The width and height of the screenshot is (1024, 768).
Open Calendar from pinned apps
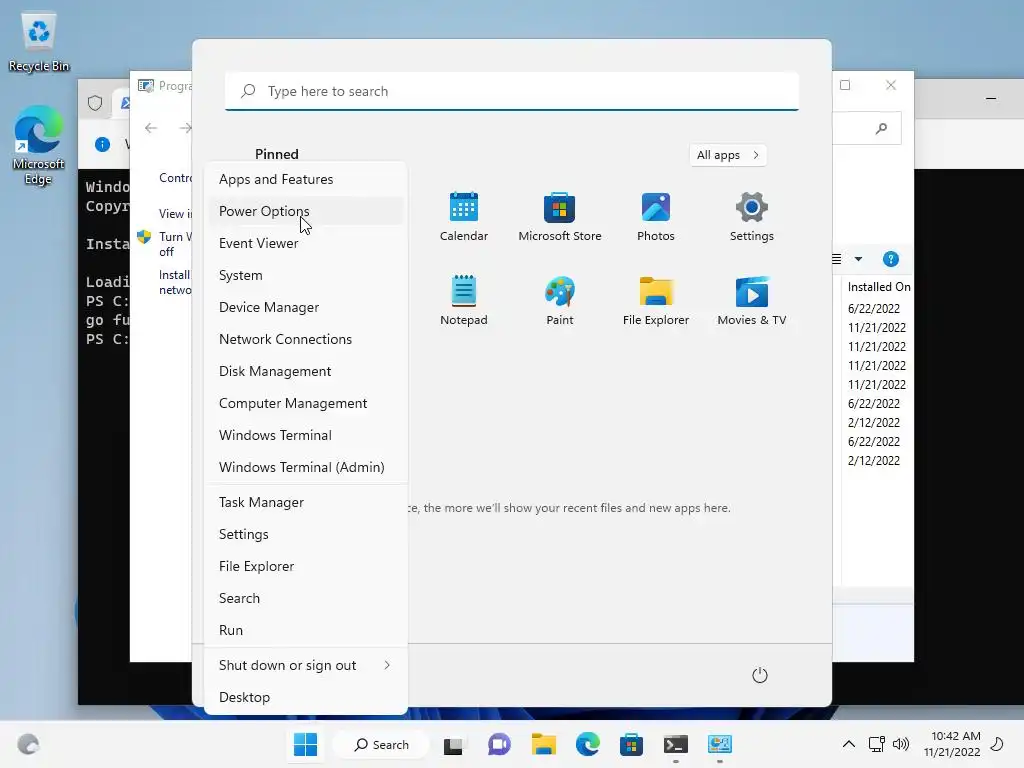pyautogui.click(x=464, y=217)
